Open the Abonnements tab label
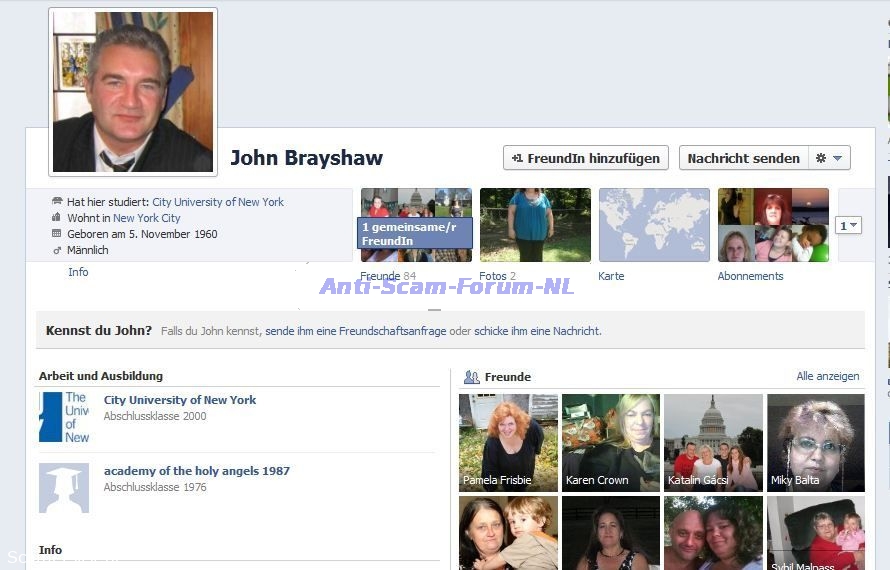Screen dimensions: 890x570 click(750, 276)
